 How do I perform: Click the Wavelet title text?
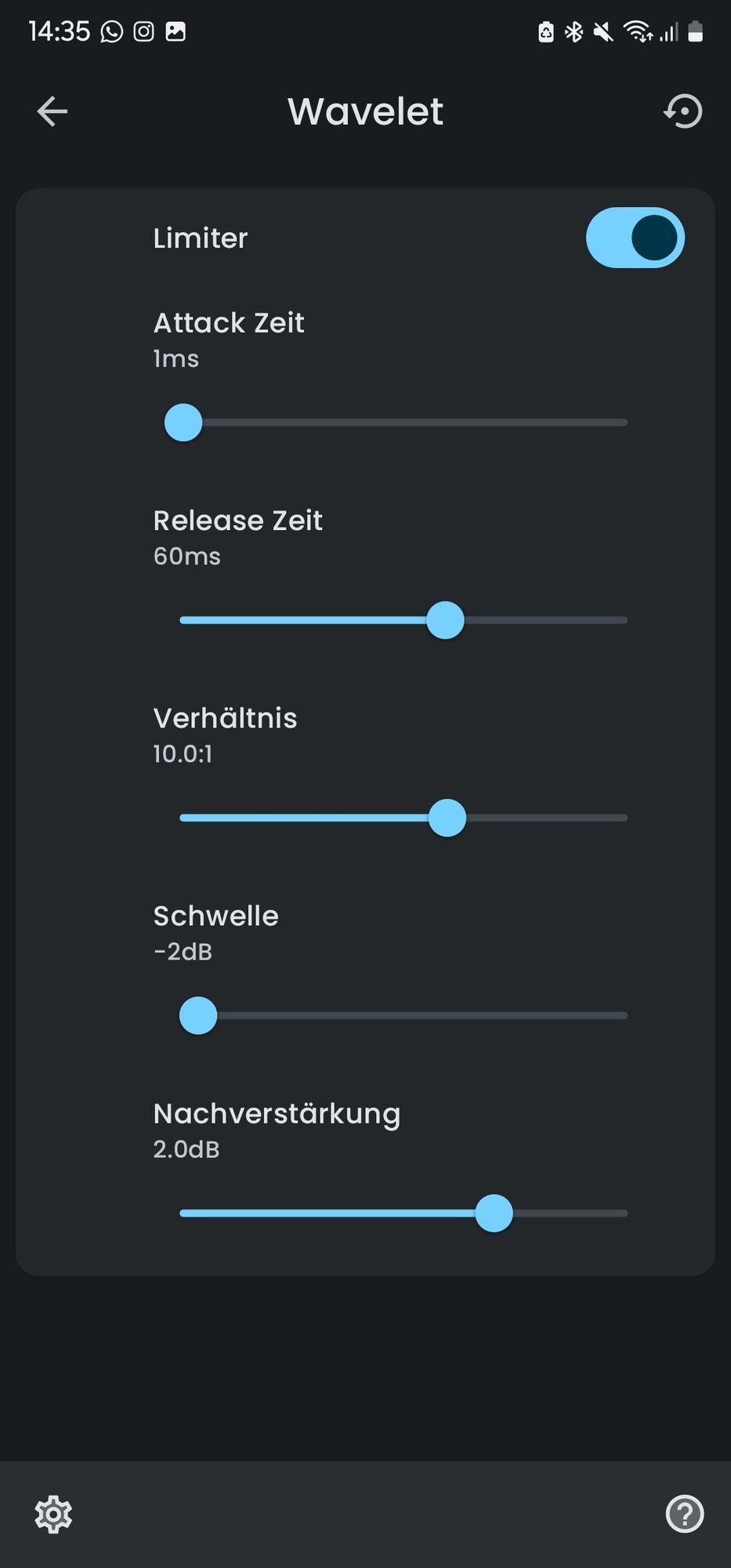point(365,111)
